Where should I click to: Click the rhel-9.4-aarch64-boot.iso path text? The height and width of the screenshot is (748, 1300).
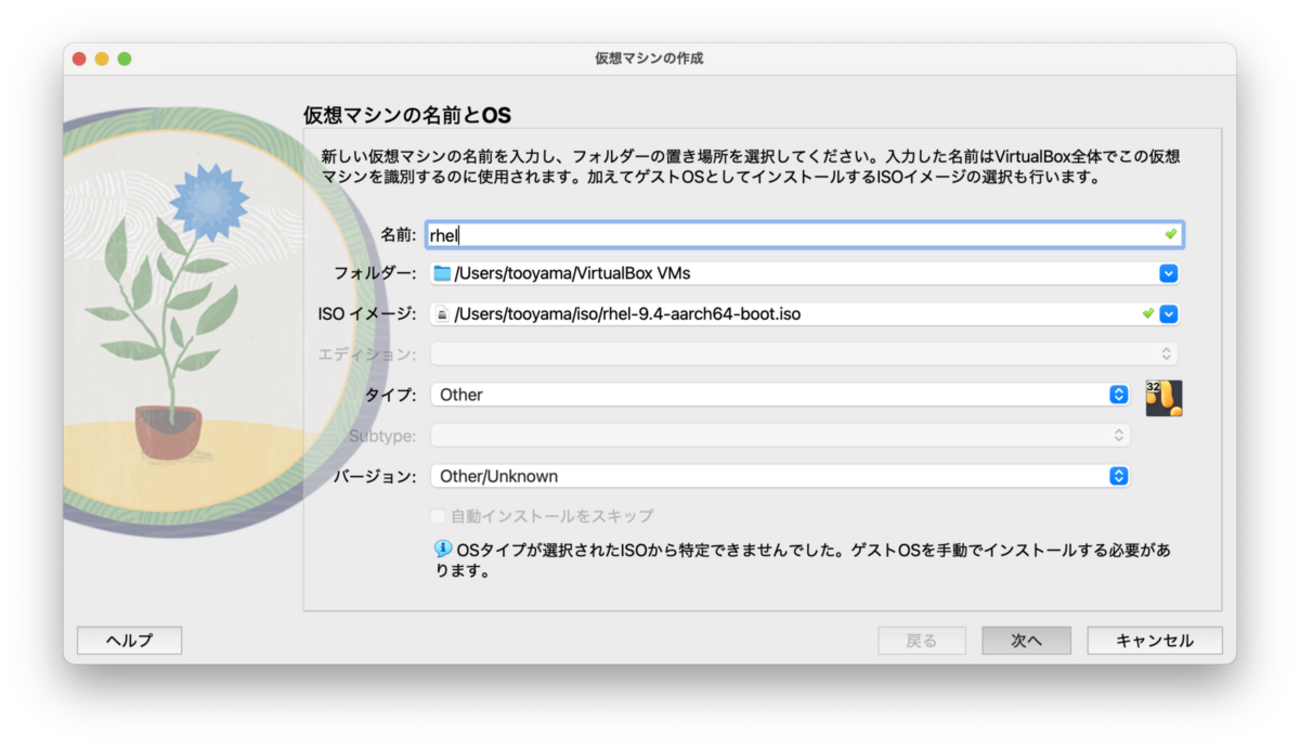click(628, 314)
